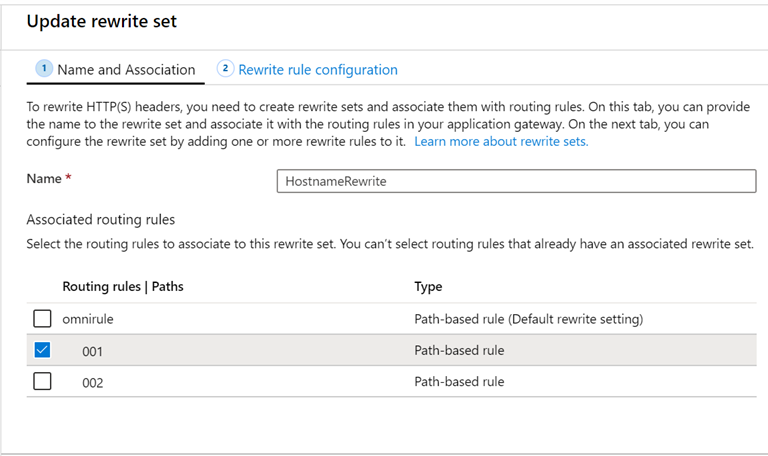The image size is (768, 456).
Task: Click the step 2 circle icon
Action: 225,69
